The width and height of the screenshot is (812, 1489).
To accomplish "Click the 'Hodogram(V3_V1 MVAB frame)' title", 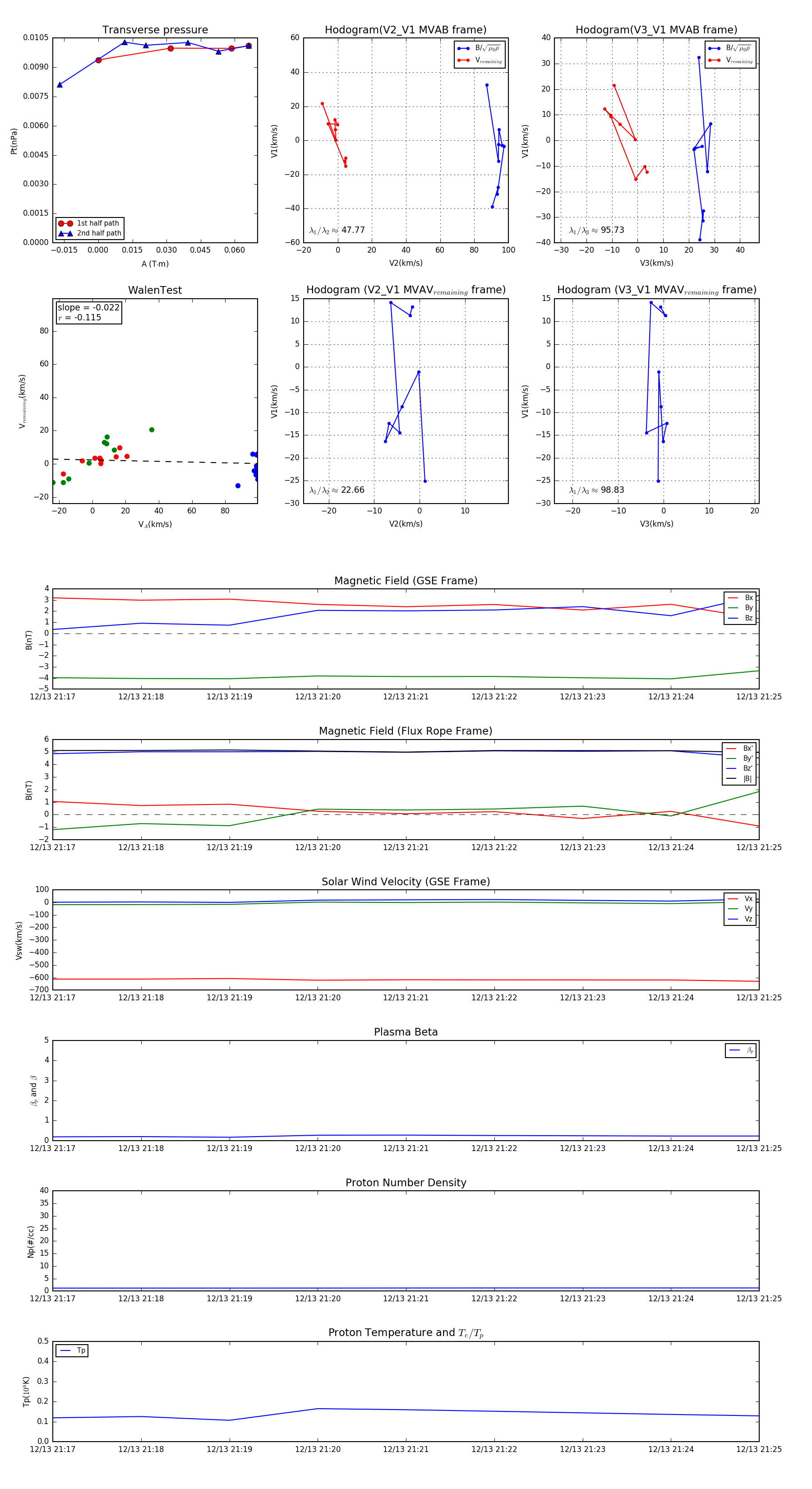I will coord(656,30).
